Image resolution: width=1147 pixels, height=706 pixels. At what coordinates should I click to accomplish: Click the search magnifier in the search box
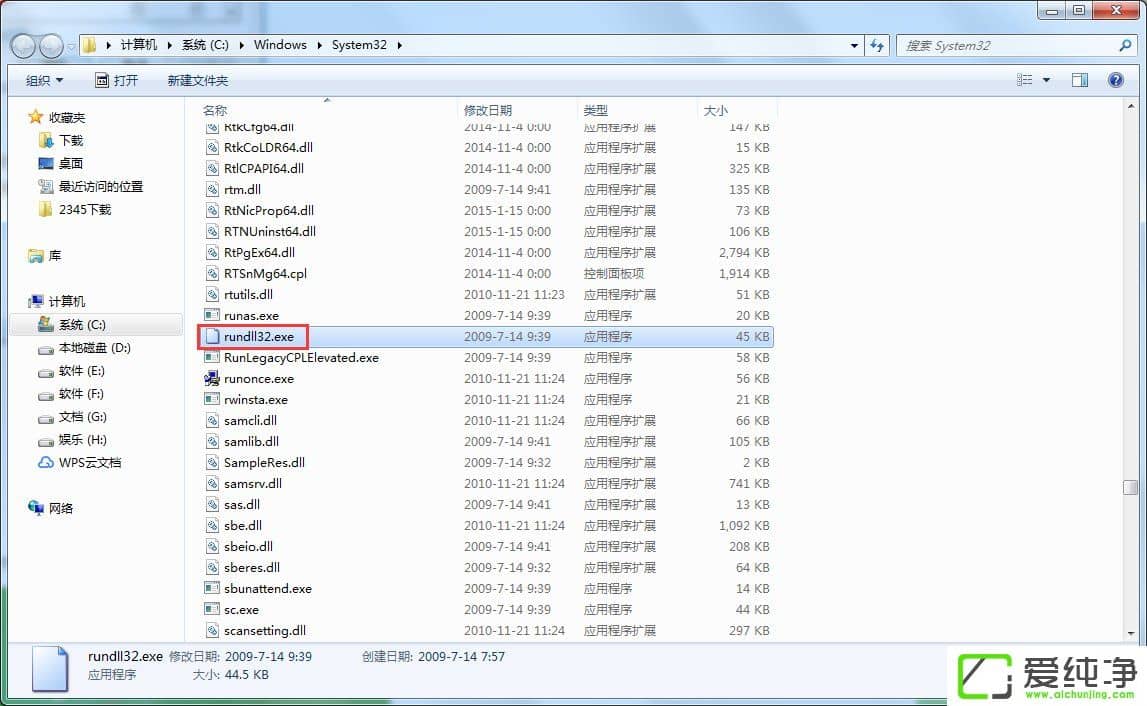pos(1126,45)
